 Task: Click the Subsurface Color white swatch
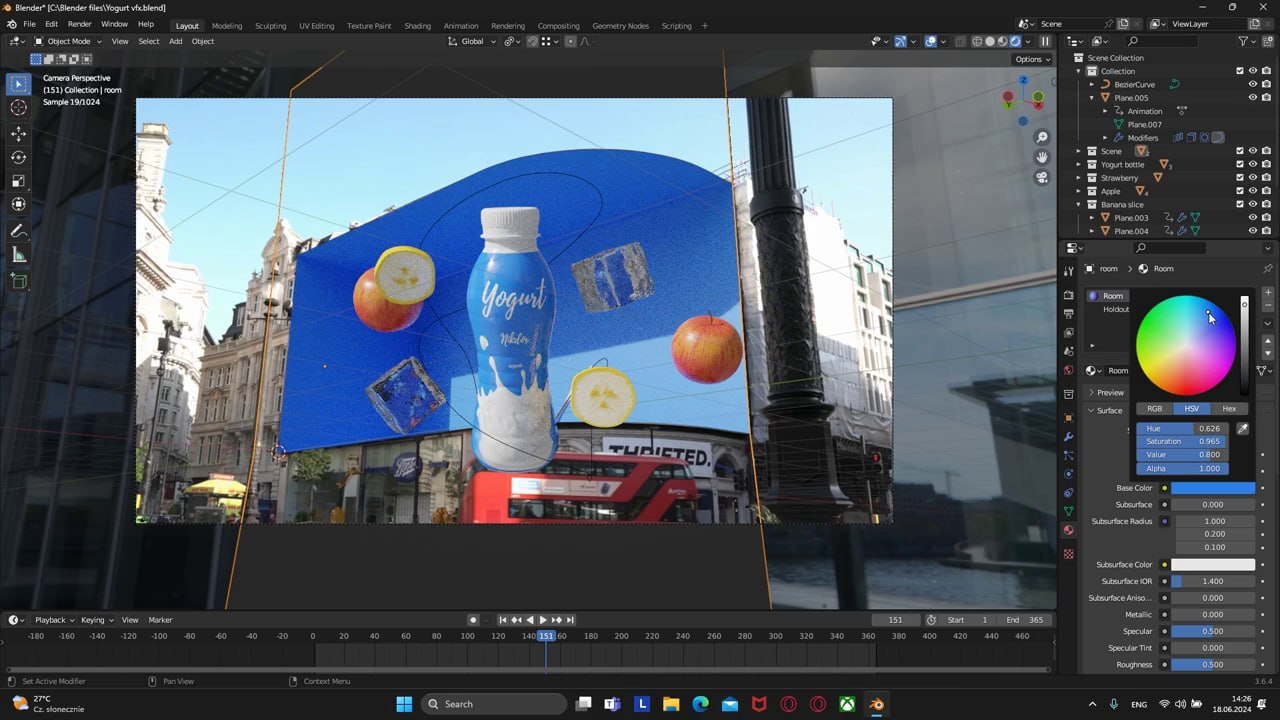[x=1213, y=565]
